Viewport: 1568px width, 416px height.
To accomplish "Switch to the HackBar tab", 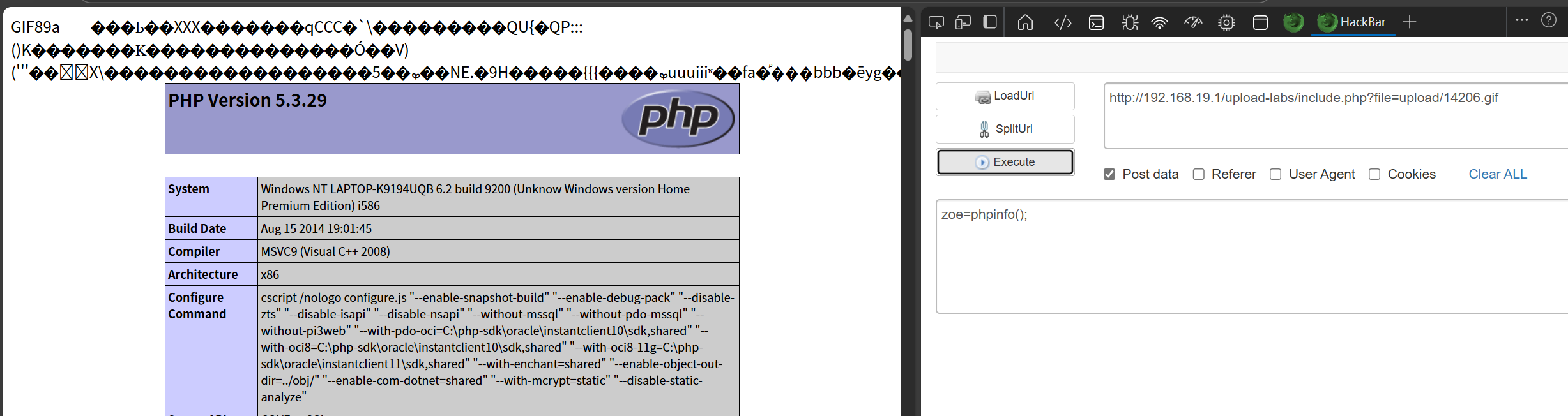I will tap(1353, 22).
